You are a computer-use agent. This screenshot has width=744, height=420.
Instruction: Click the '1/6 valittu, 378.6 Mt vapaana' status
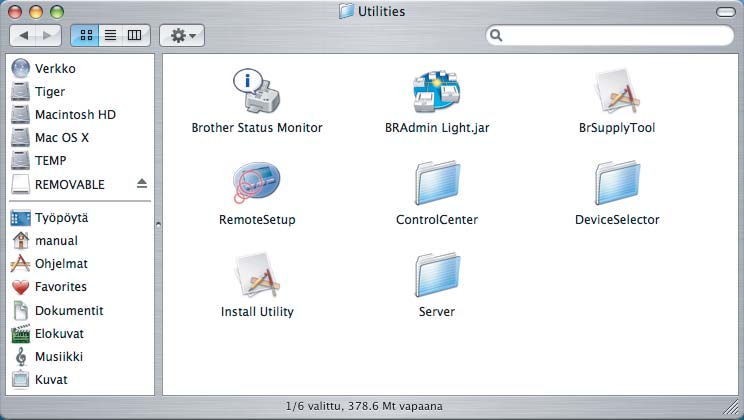click(x=364, y=406)
